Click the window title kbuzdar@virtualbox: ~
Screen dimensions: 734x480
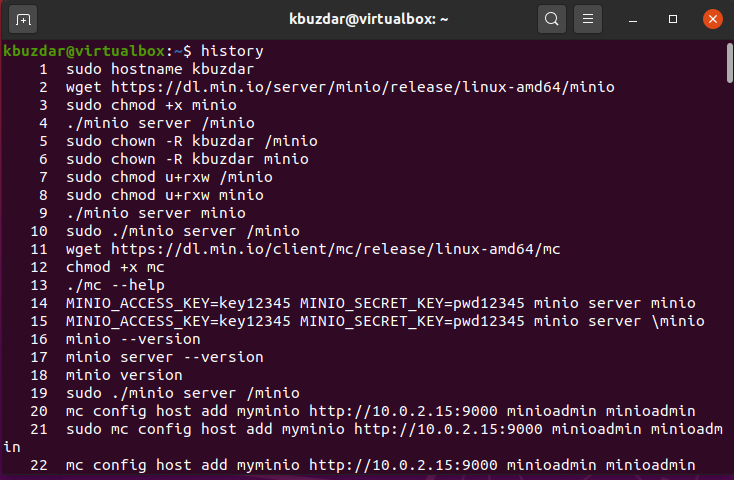click(367, 19)
